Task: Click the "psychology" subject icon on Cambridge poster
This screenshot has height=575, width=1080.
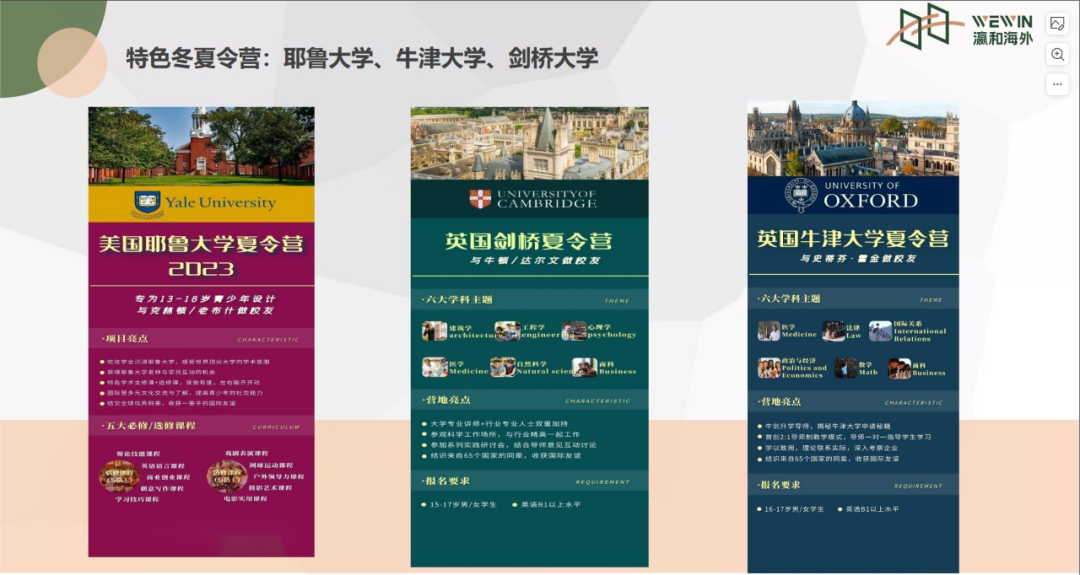Action: click(574, 331)
